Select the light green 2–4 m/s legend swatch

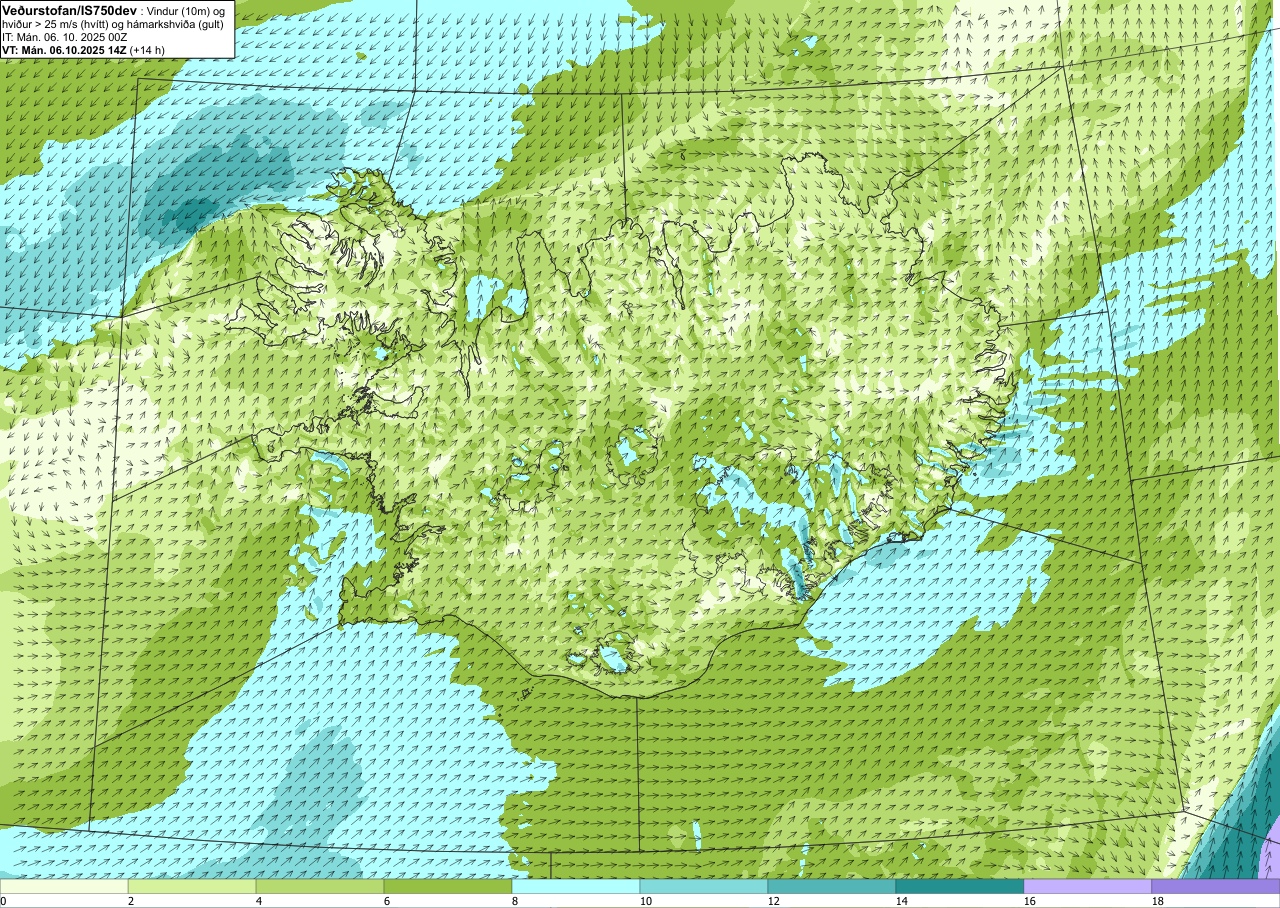point(192,886)
